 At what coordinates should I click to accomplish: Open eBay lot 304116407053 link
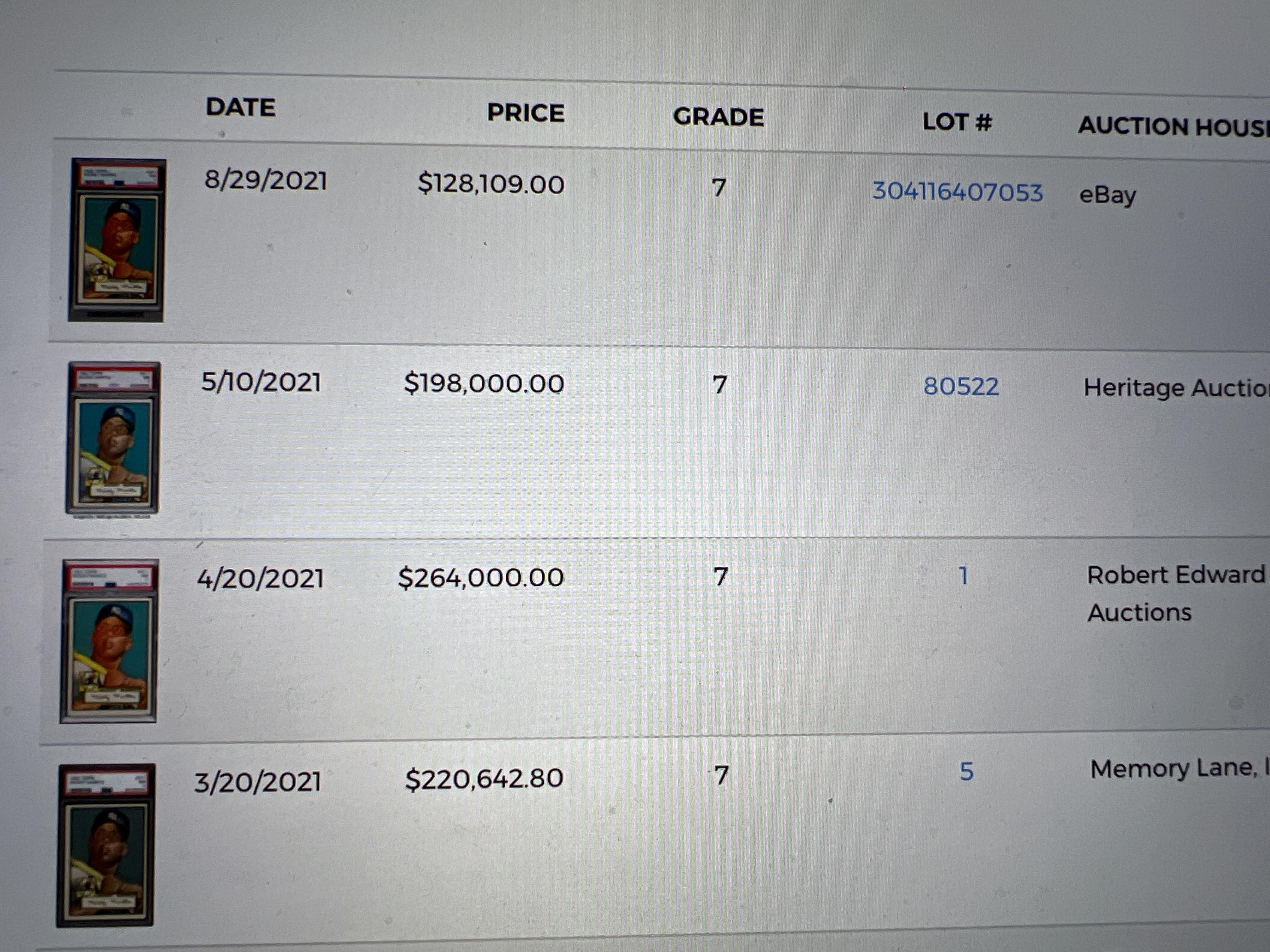coord(957,192)
